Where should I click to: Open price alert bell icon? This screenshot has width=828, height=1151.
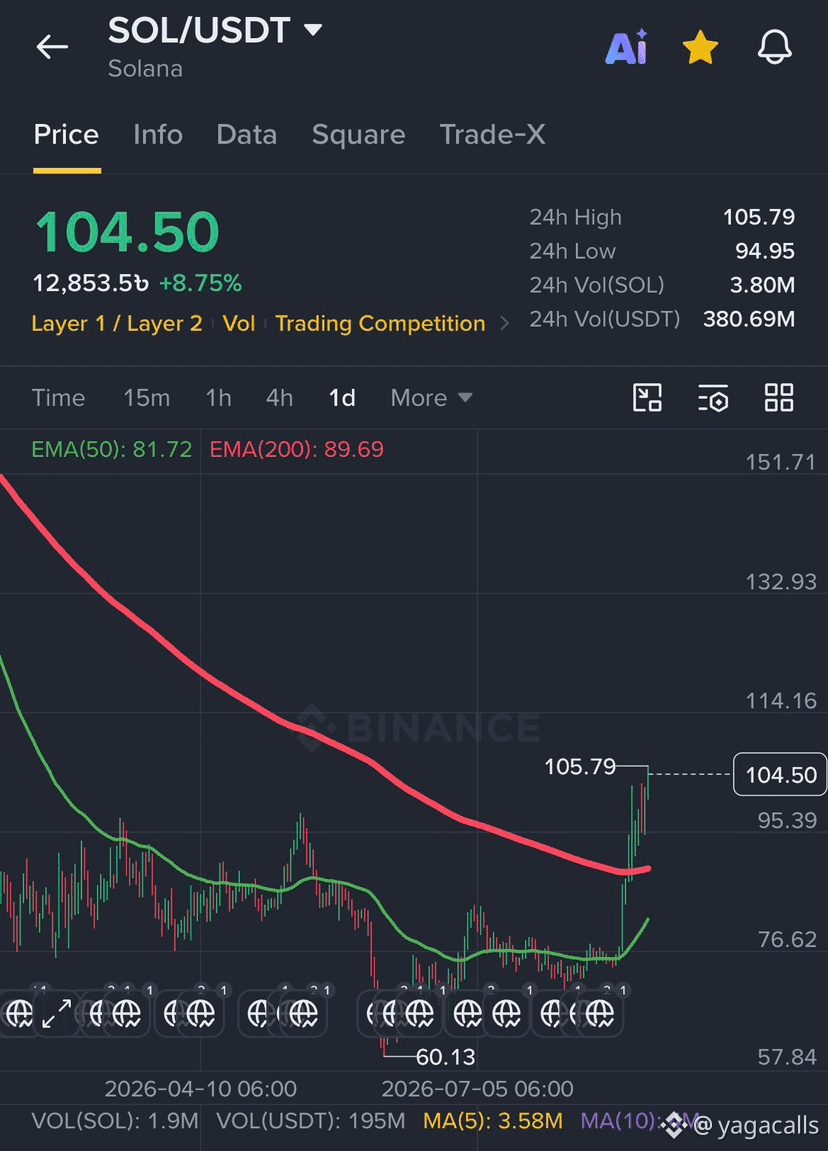point(774,47)
